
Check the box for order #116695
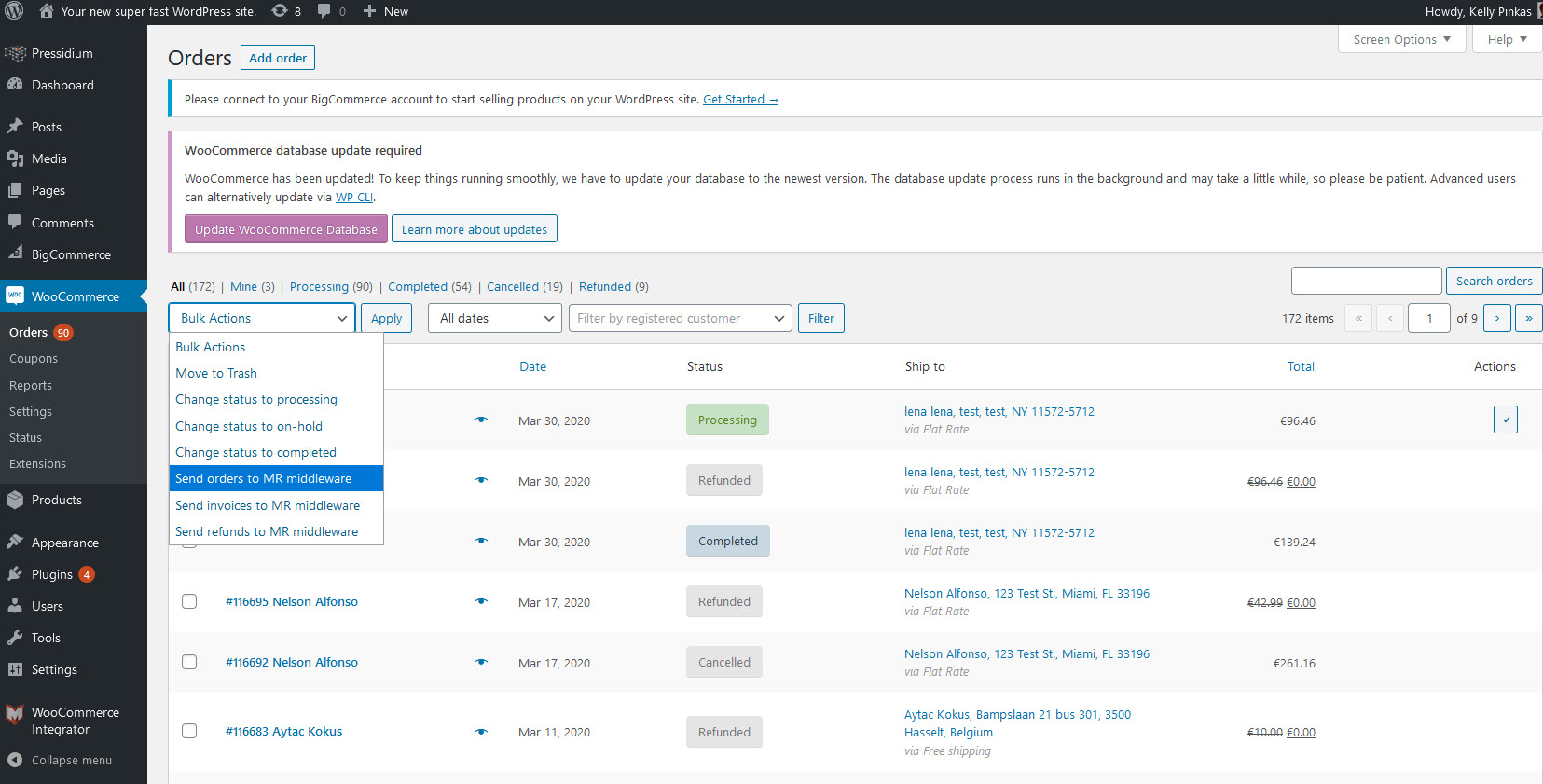click(x=189, y=601)
